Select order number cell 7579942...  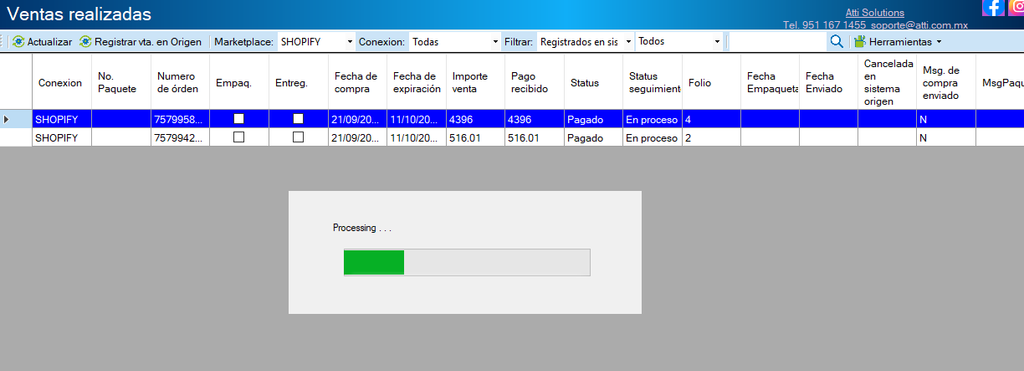tap(180, 138)
